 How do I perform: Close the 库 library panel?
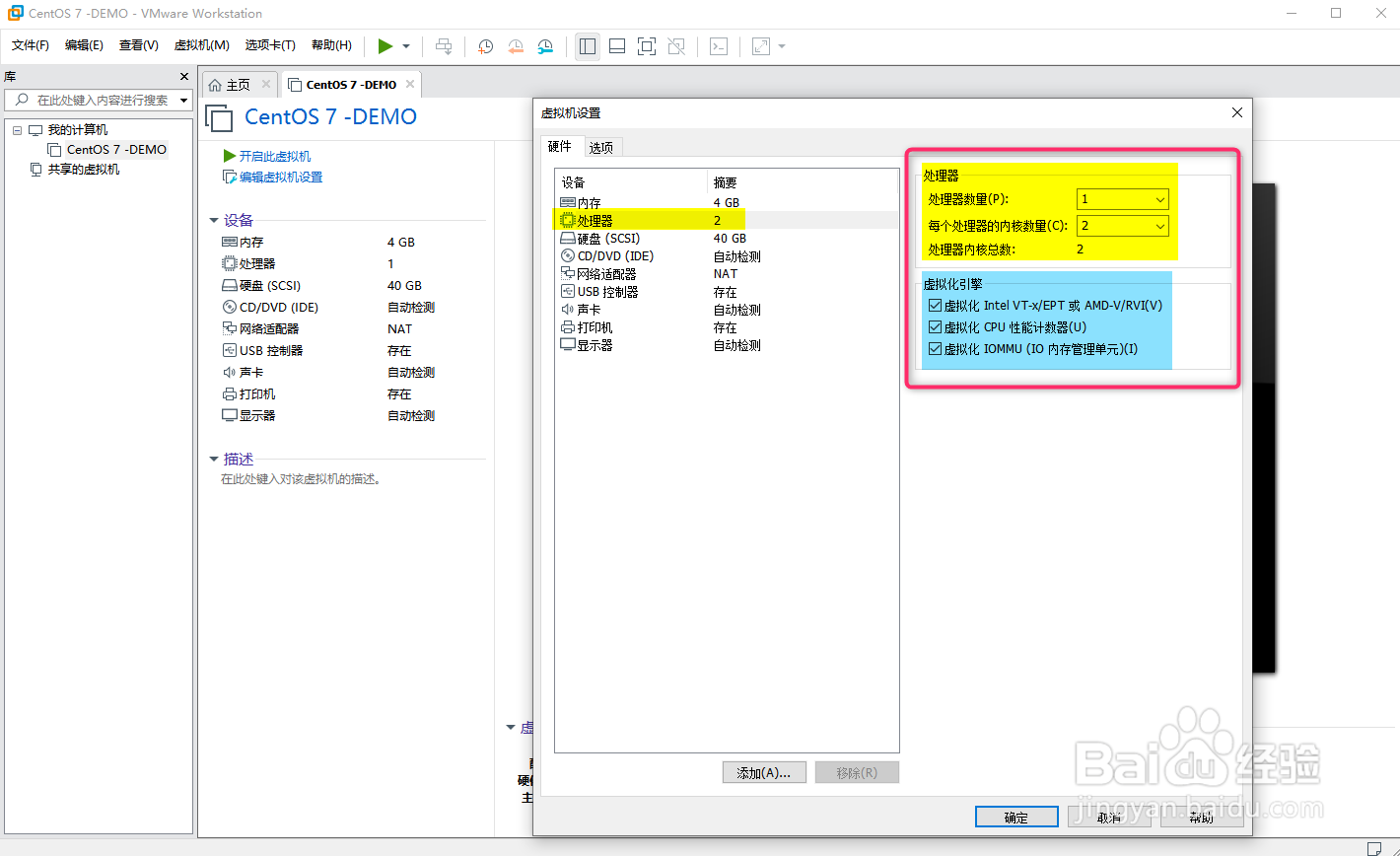[184, 77]
